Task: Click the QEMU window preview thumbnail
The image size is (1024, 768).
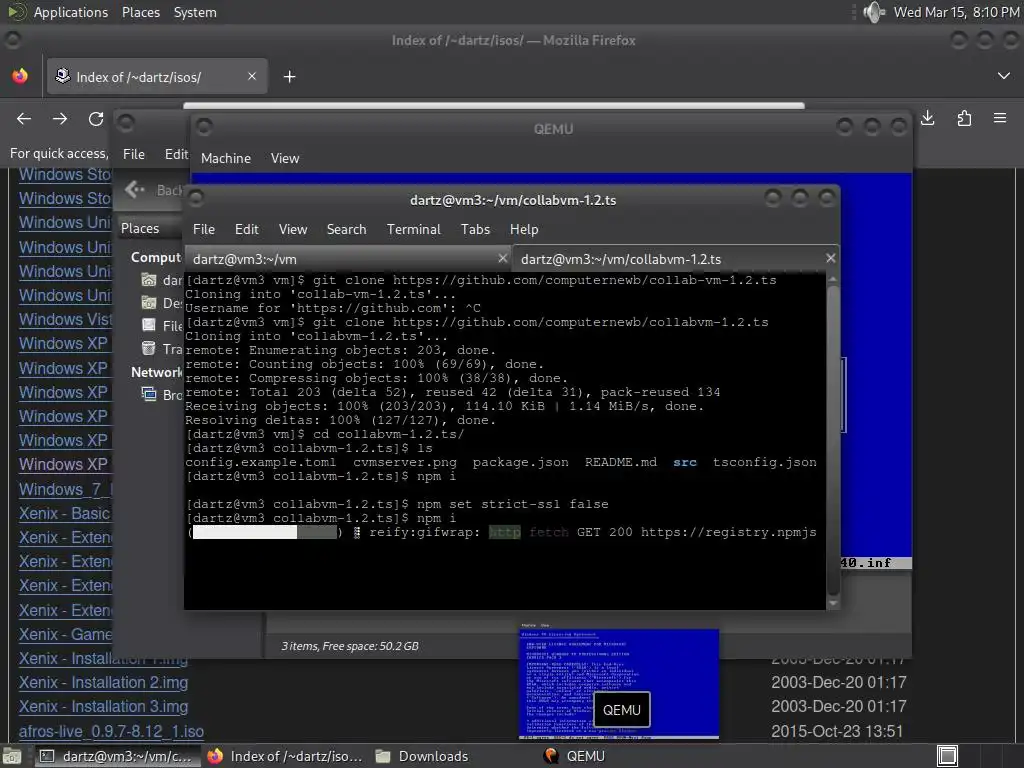Action: (618, 683)
